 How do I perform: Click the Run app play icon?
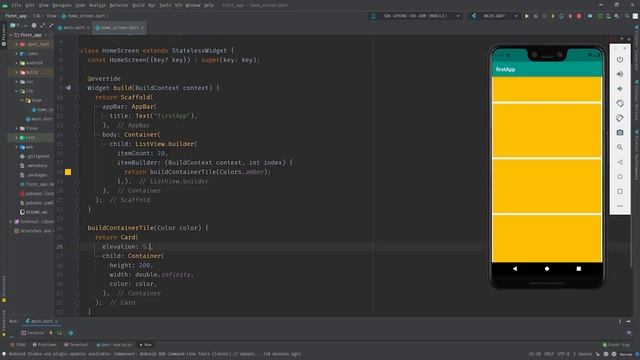[x=527, y=16]
